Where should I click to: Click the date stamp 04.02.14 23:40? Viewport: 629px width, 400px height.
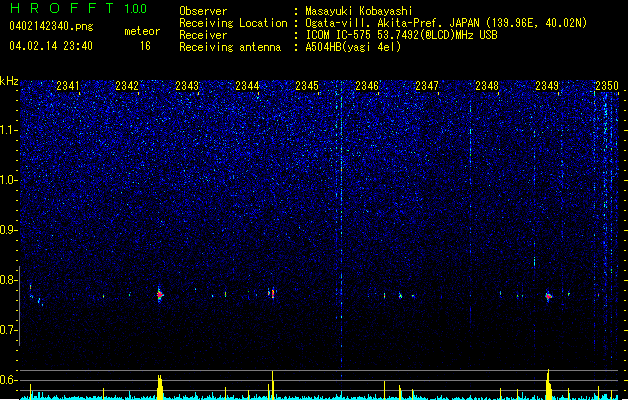point(51,46)
